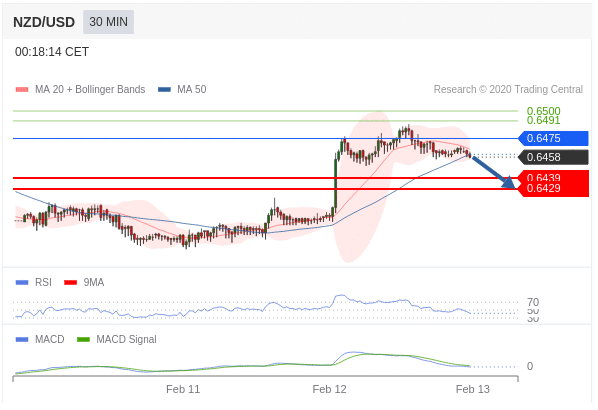The image size is (598, 410).
Task: Click the 0.6500 resistance level label
Action: pos(543,111)
